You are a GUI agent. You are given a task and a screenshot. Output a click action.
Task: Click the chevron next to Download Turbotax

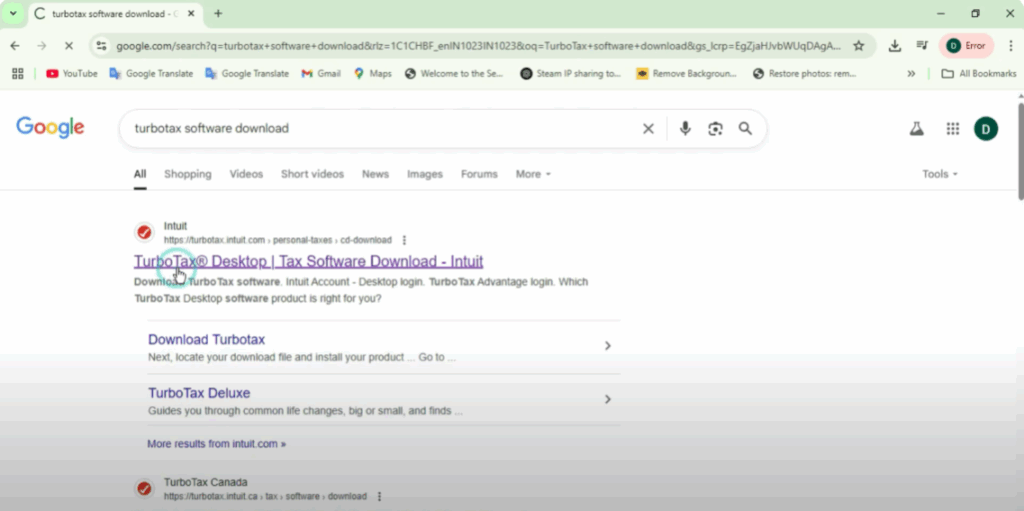coord(607,346)
